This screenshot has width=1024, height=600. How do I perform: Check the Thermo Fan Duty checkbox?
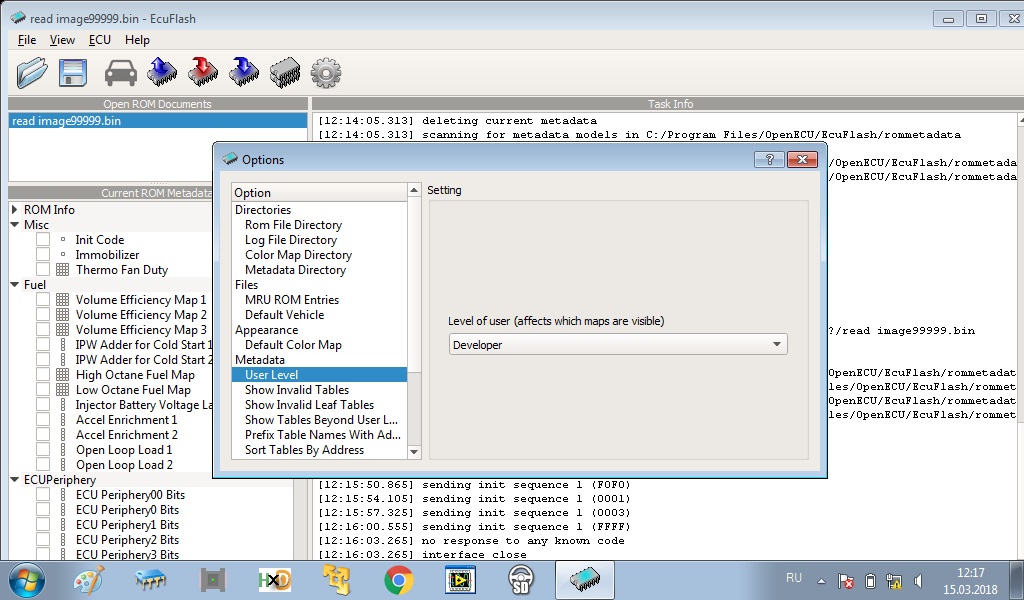coord(43,269)
